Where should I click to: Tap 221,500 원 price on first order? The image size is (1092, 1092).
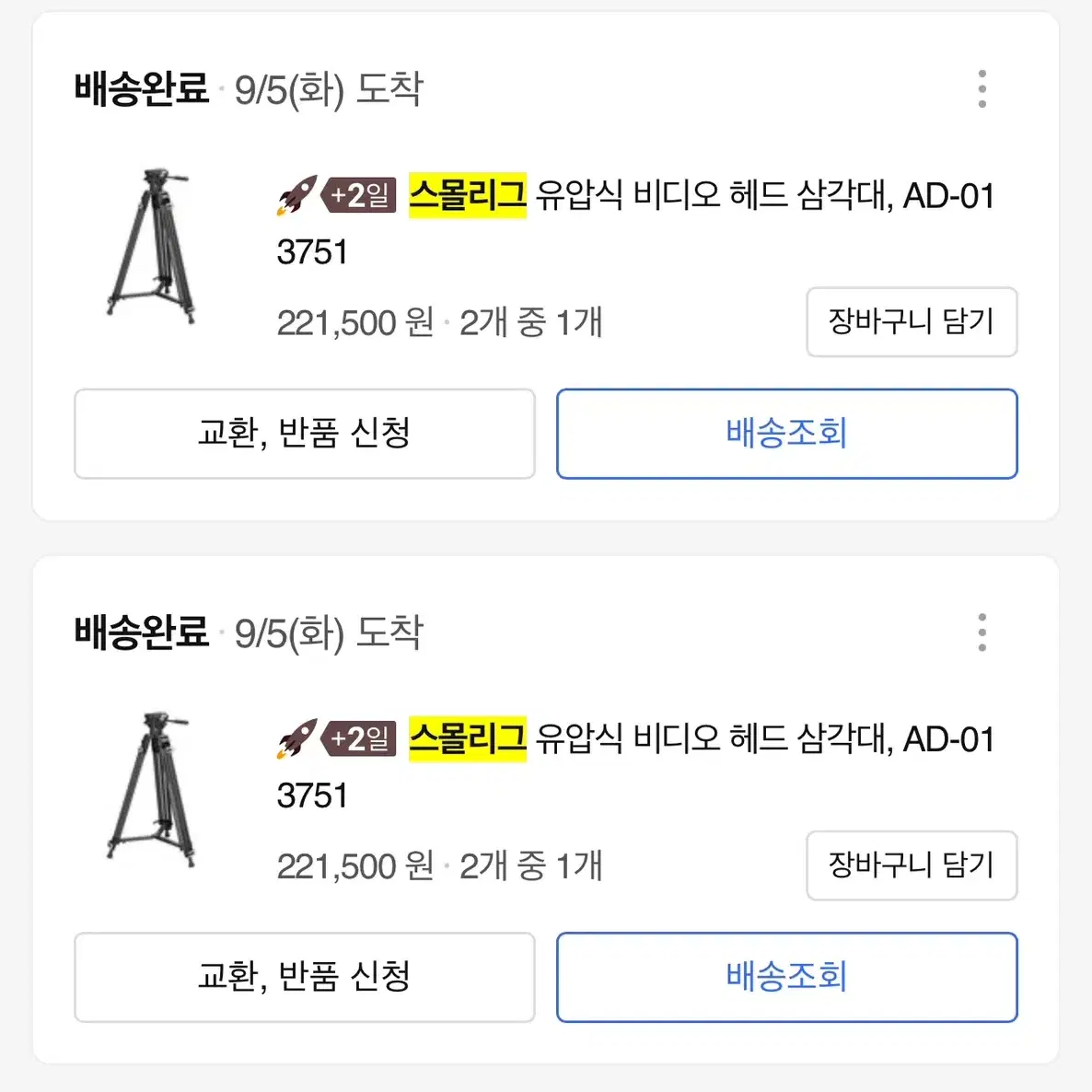click(x=355, y=322)
